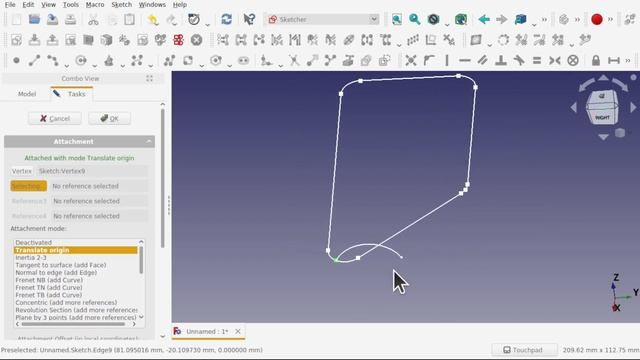Viewport: 640px width, 360px height.
Task: Click the Vertex reference button
Action: pos(22,171)
